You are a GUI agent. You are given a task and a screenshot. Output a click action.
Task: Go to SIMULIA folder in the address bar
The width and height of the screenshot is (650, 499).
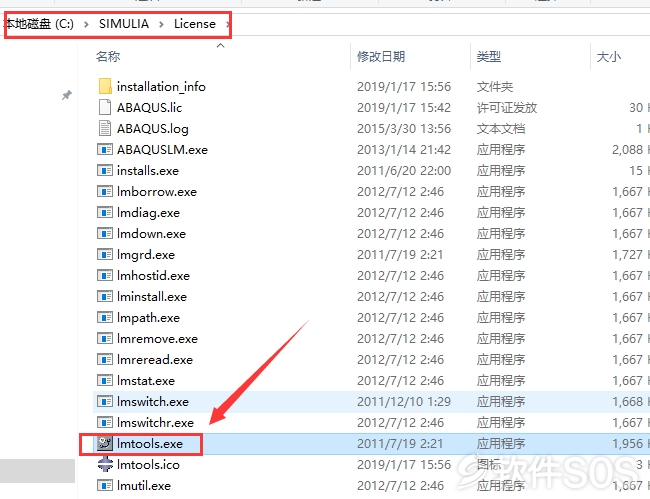(124, 24)
